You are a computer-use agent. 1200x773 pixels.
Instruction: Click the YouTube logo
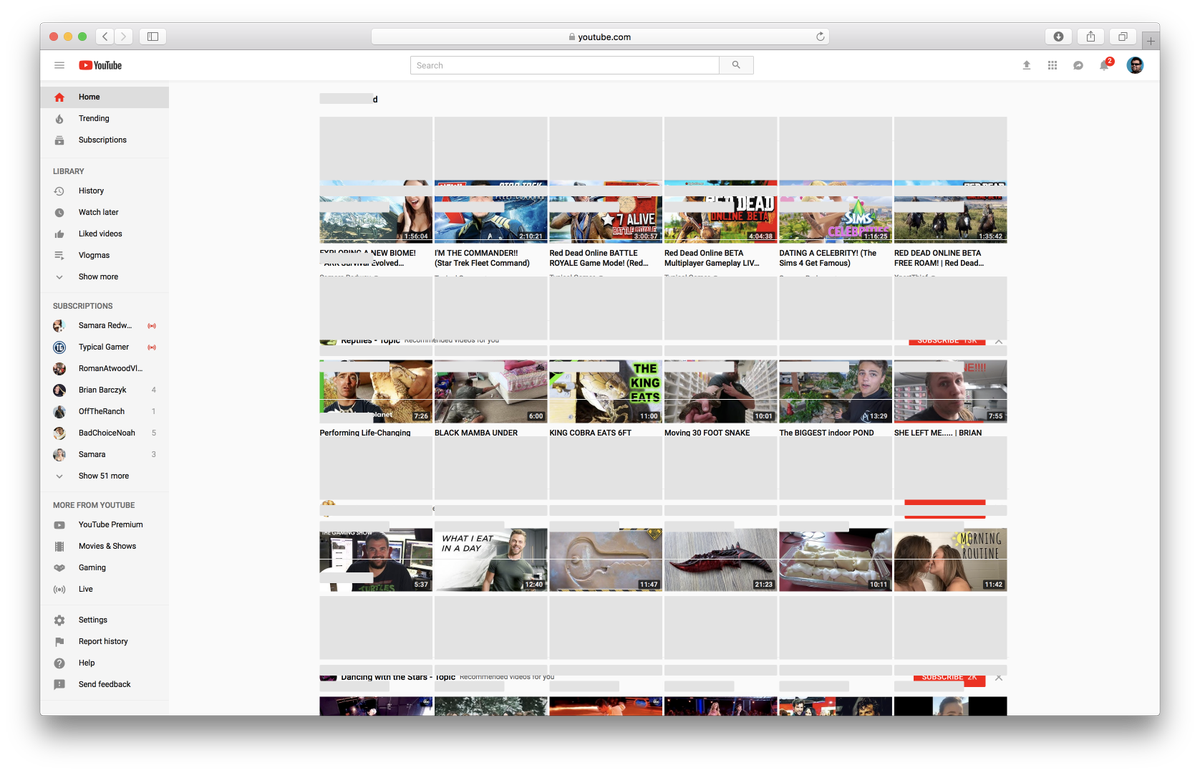tap(100, 65)
